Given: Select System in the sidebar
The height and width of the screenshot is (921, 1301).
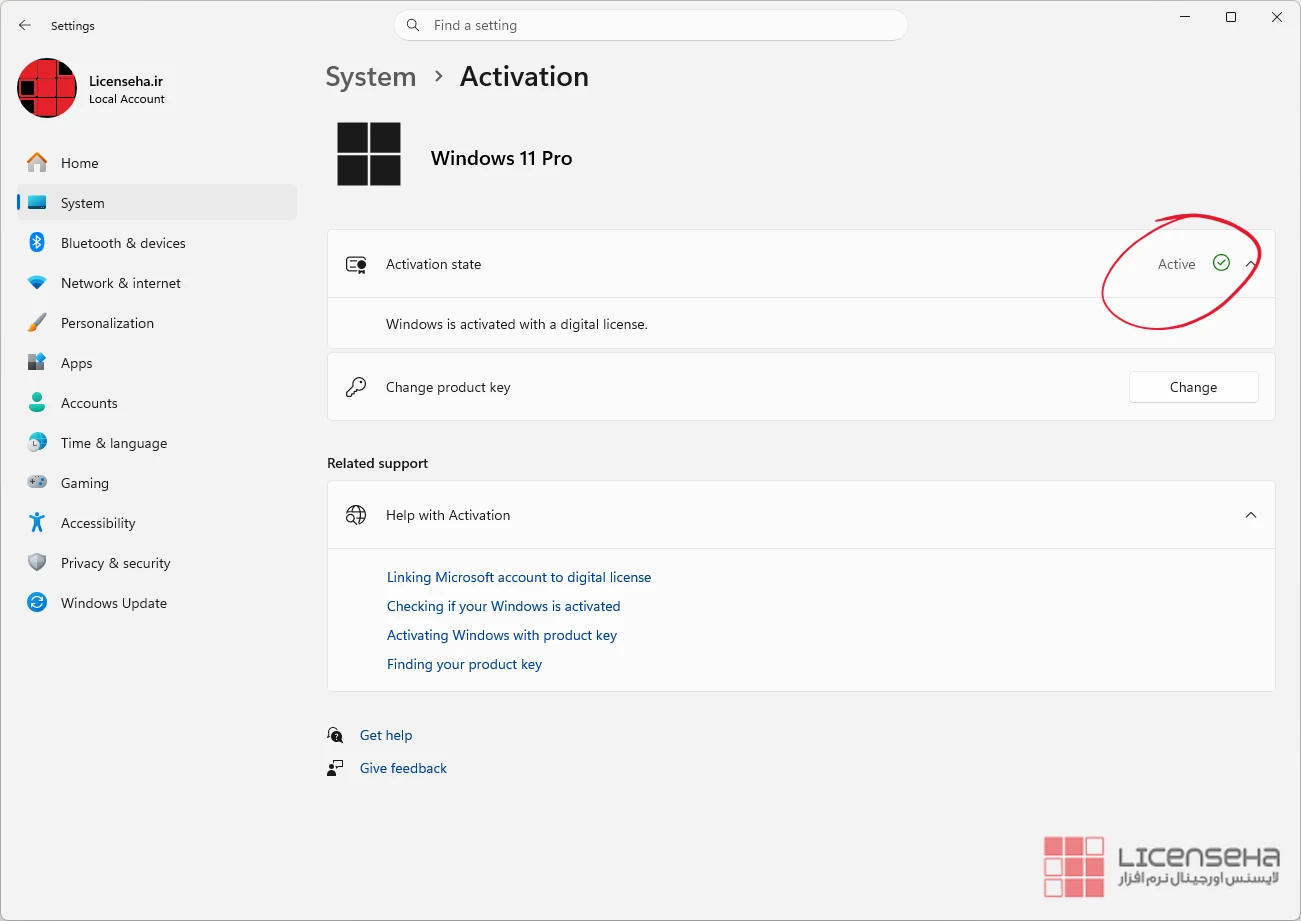Looking at the screenshot, I should (157, 203).
